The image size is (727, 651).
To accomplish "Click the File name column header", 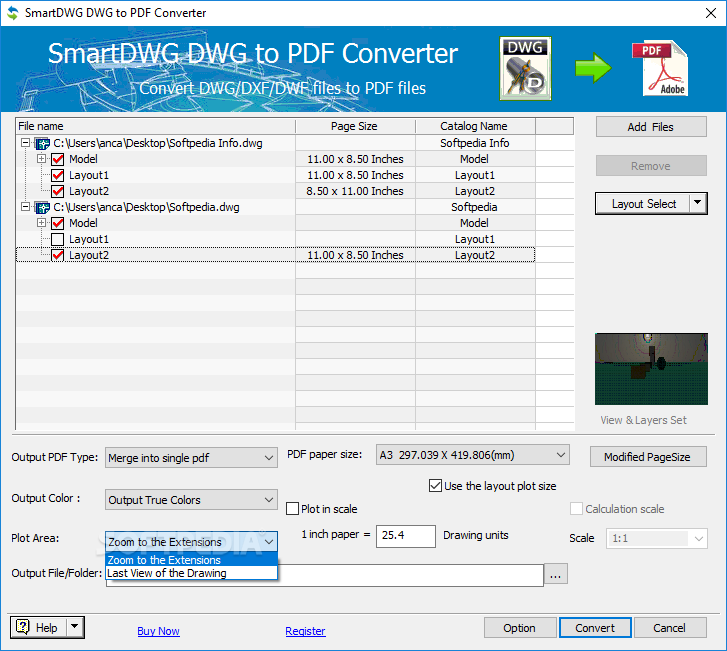I will pyautogui.click(x=155, y=126).
